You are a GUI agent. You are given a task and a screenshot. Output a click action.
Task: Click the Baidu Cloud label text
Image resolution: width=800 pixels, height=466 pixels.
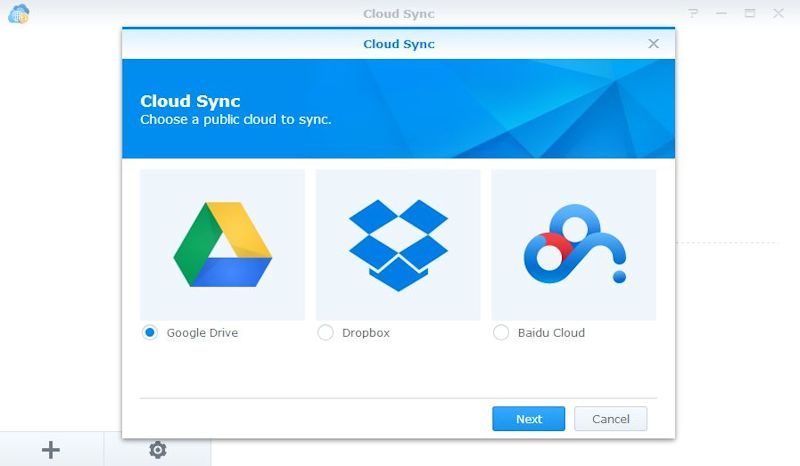552,333
